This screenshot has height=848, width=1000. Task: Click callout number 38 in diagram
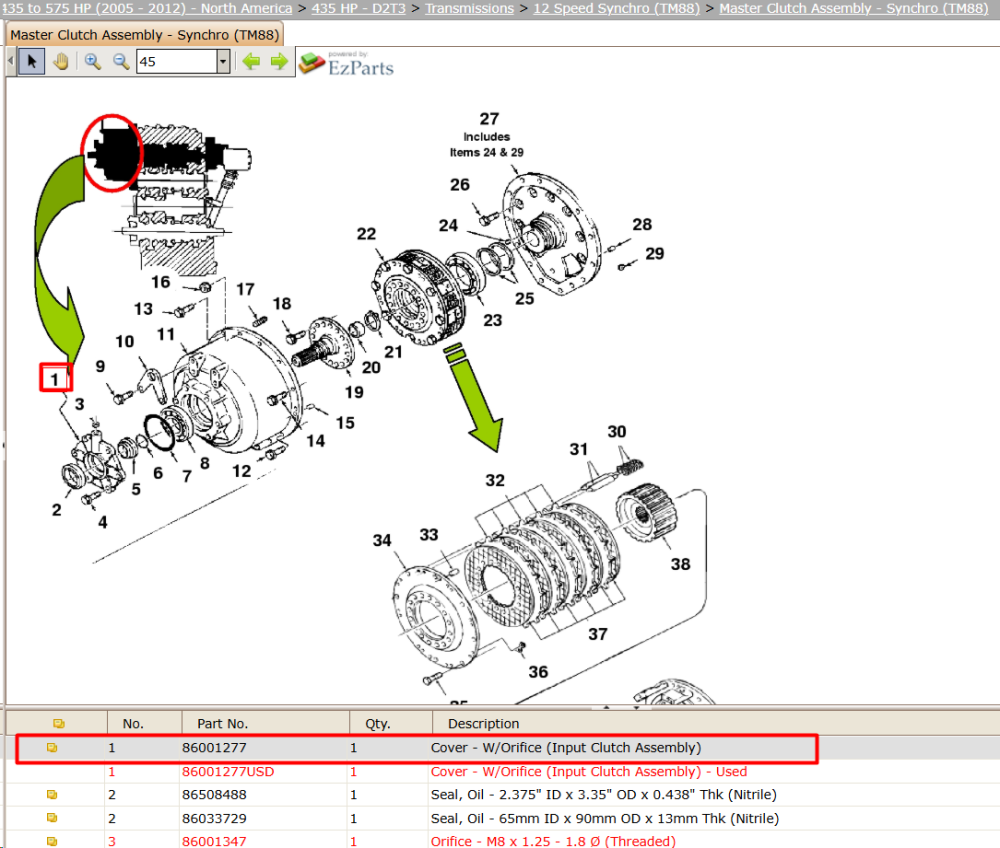point(680,564)
